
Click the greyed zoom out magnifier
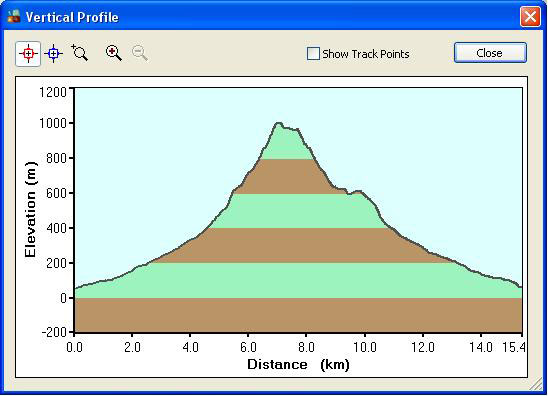140,53
